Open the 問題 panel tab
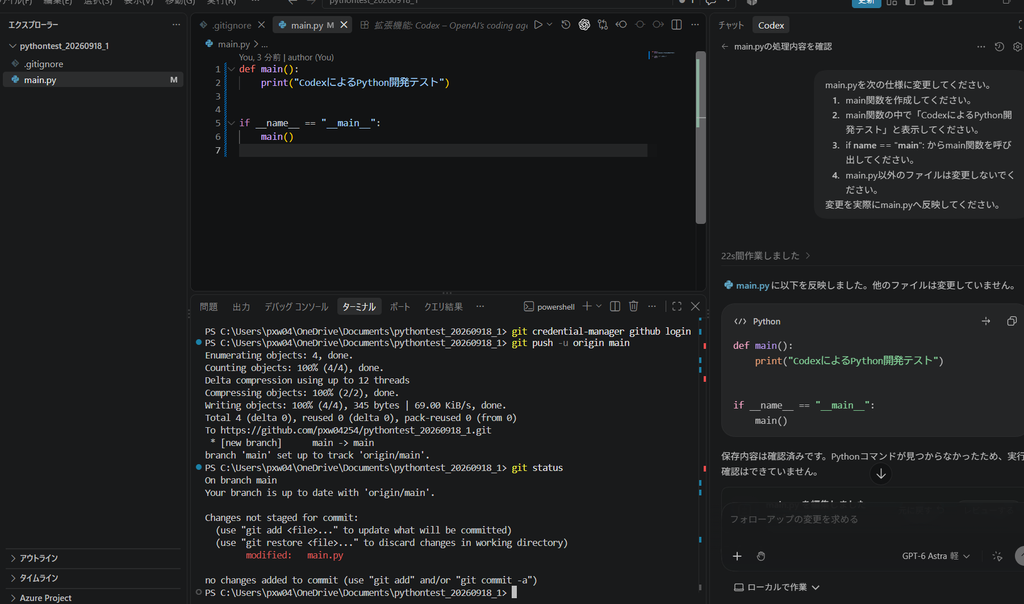 point(208,307)
